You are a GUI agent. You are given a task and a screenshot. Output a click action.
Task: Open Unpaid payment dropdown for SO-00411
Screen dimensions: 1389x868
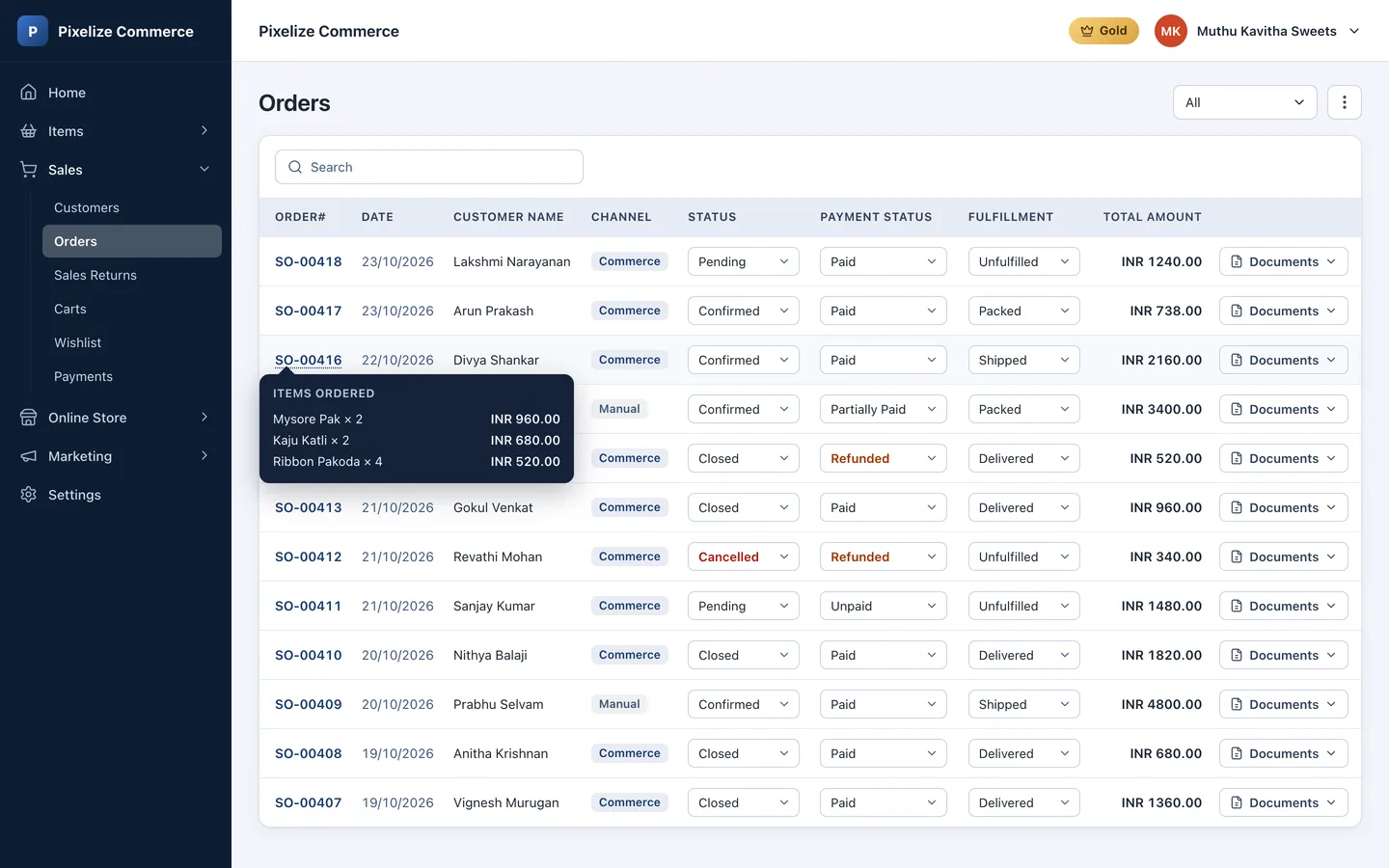884,606
